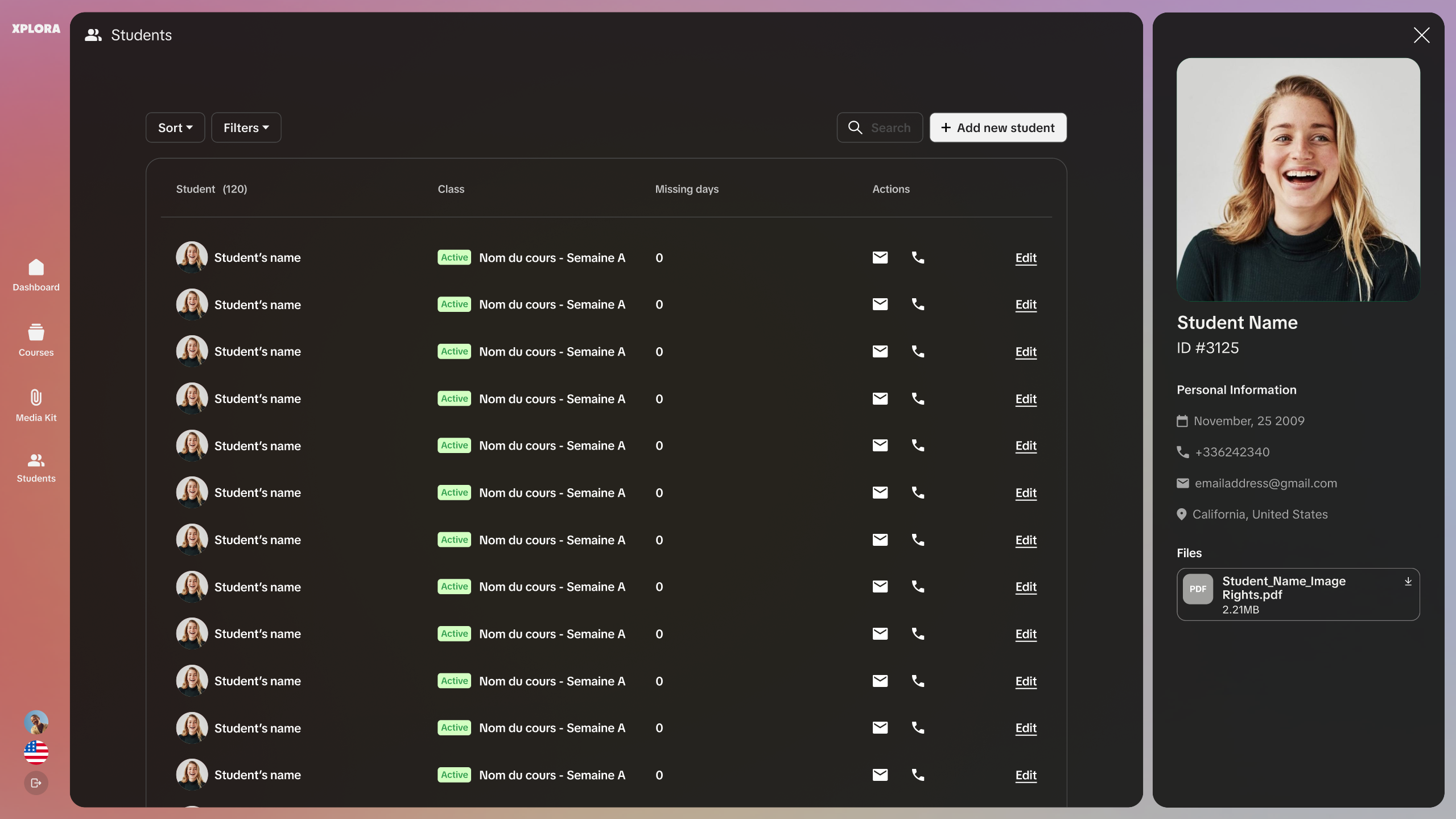The width and height of the screenshot is (1456, 819).
Task: Expand the Filters dropdown
Action: tap(246, 127)
